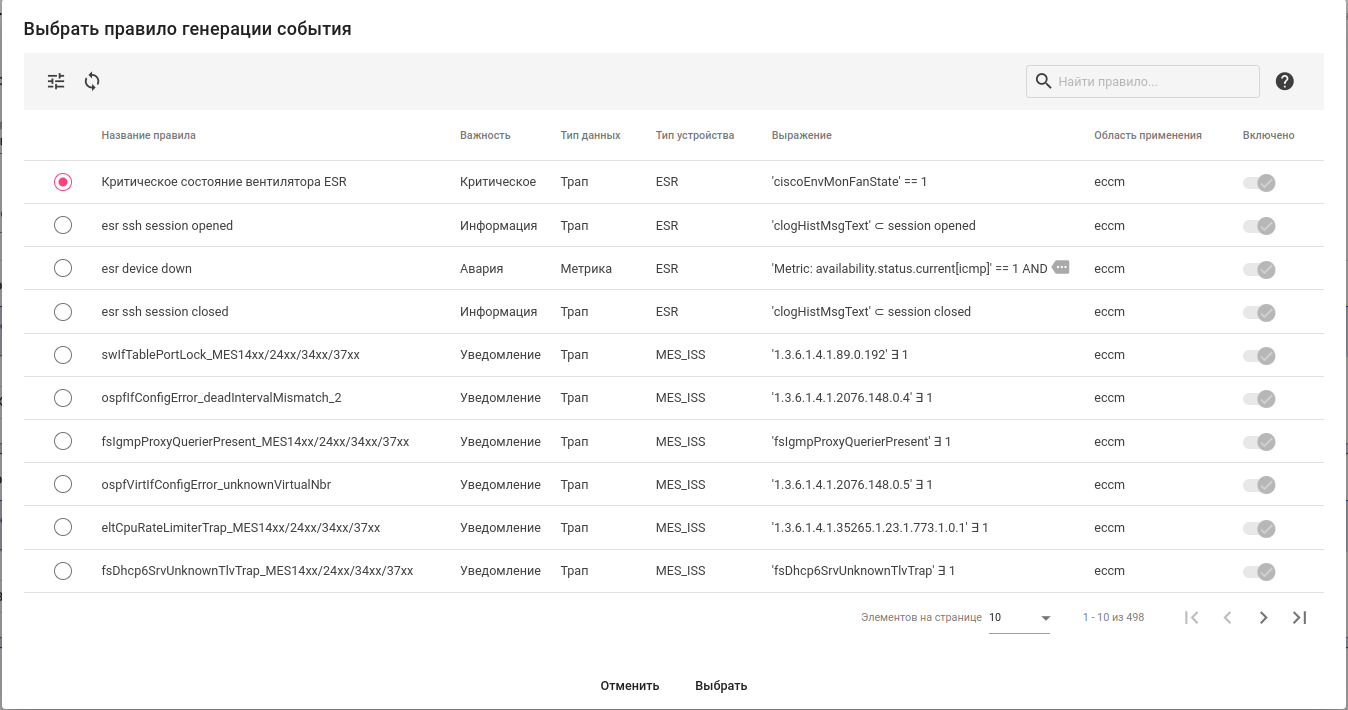Sort by Тип устройства column header
This screenshot has width=1348, height=710.
[695, 136]
